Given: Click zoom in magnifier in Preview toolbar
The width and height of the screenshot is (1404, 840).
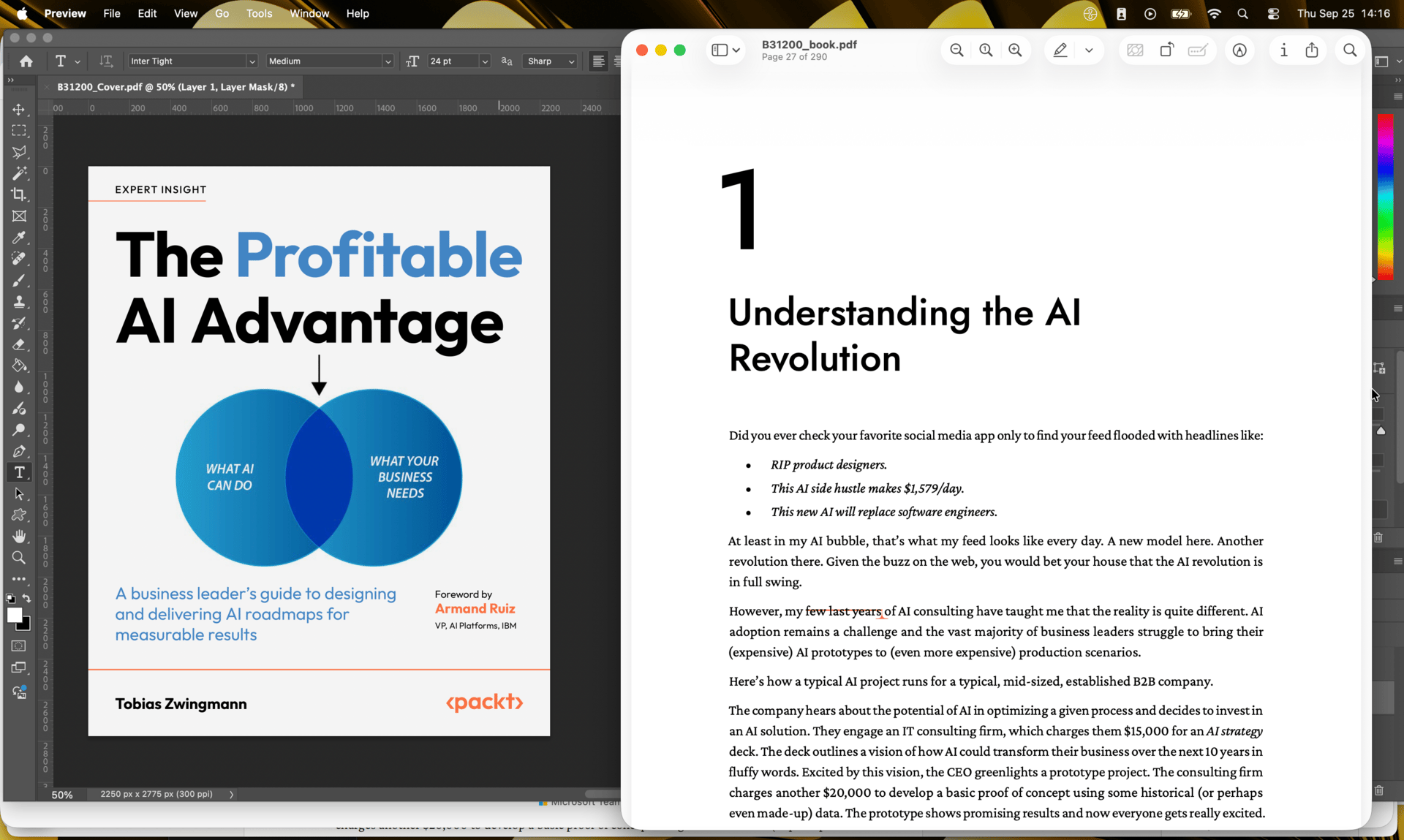Looking at the screenshot, I should pyautogui.click(x=1015, y=50).
